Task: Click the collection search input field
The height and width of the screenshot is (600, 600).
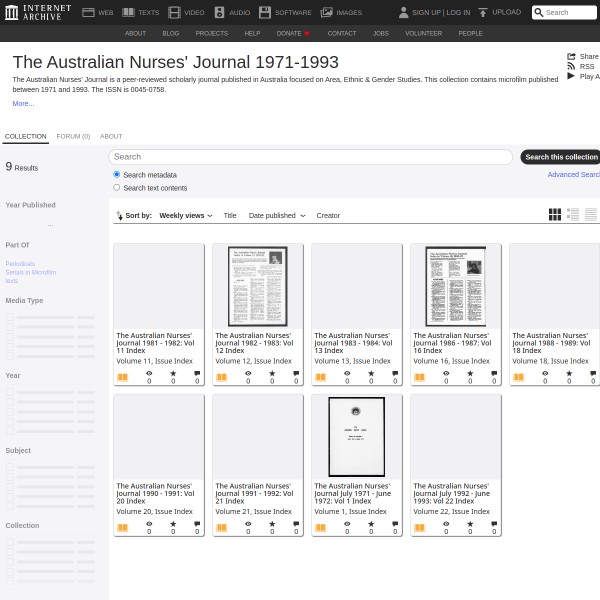Action: coord(310,157)
